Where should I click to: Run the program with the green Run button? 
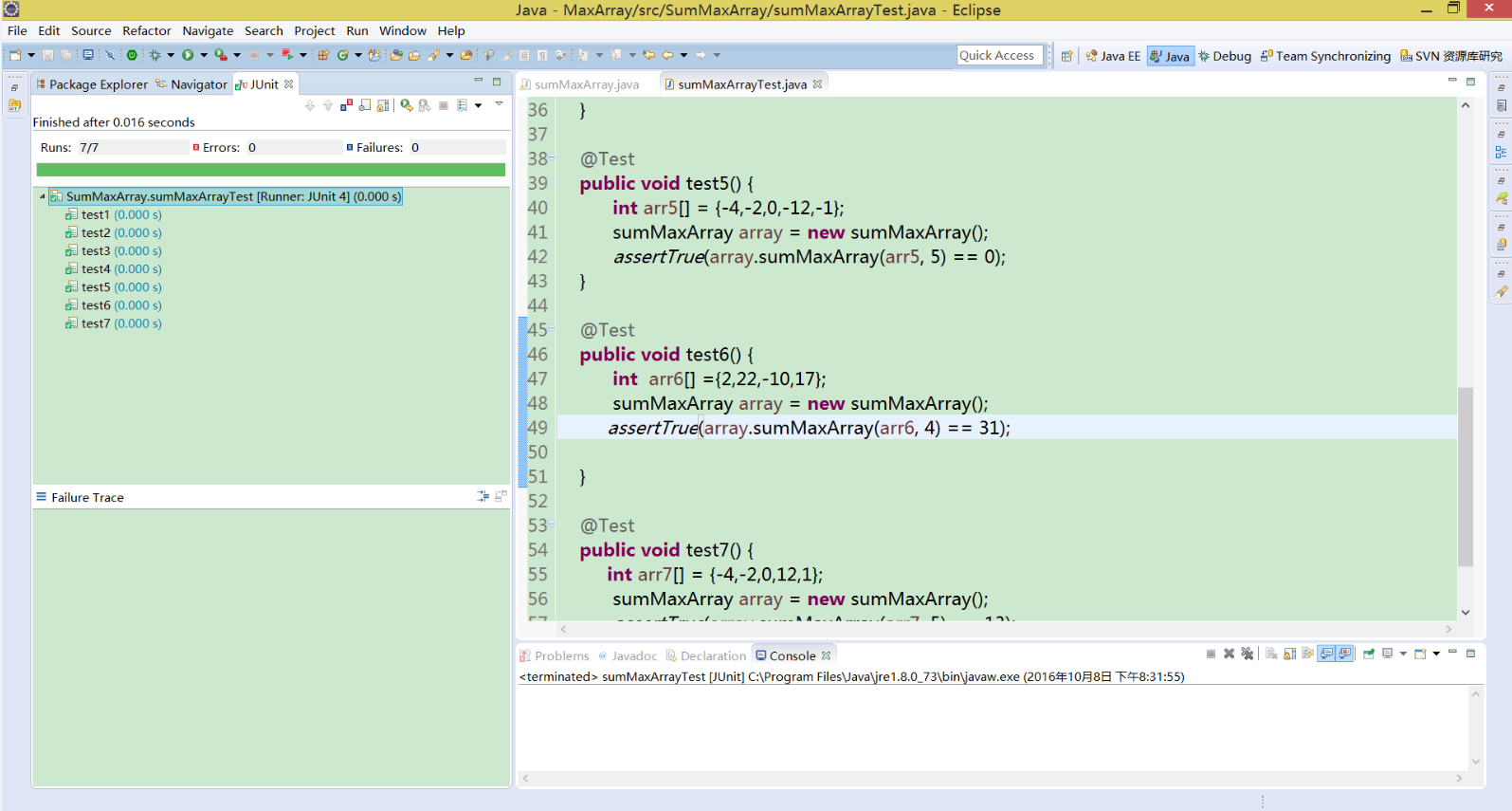[x=188, y=55]
